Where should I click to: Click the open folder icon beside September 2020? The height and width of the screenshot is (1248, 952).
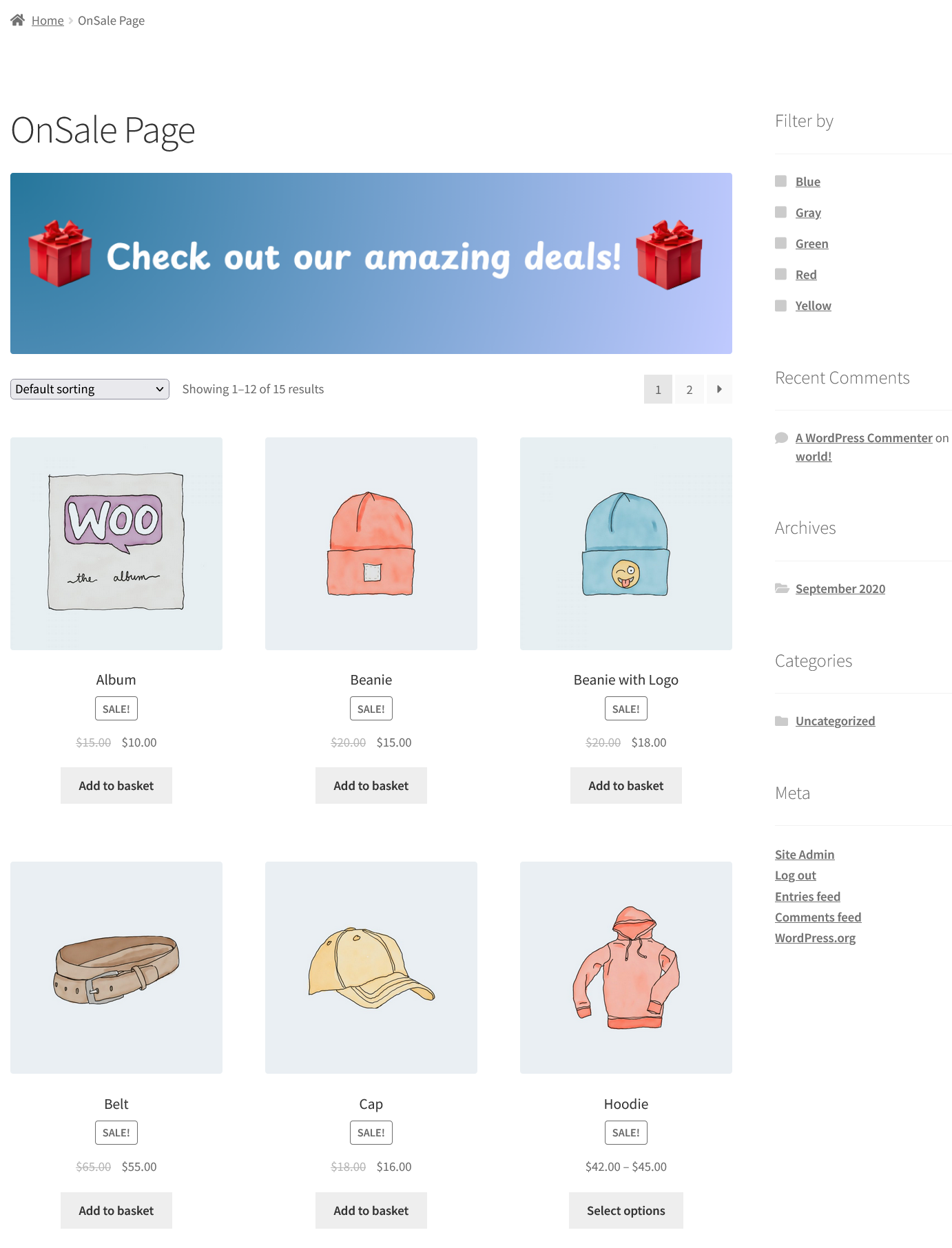782,588
